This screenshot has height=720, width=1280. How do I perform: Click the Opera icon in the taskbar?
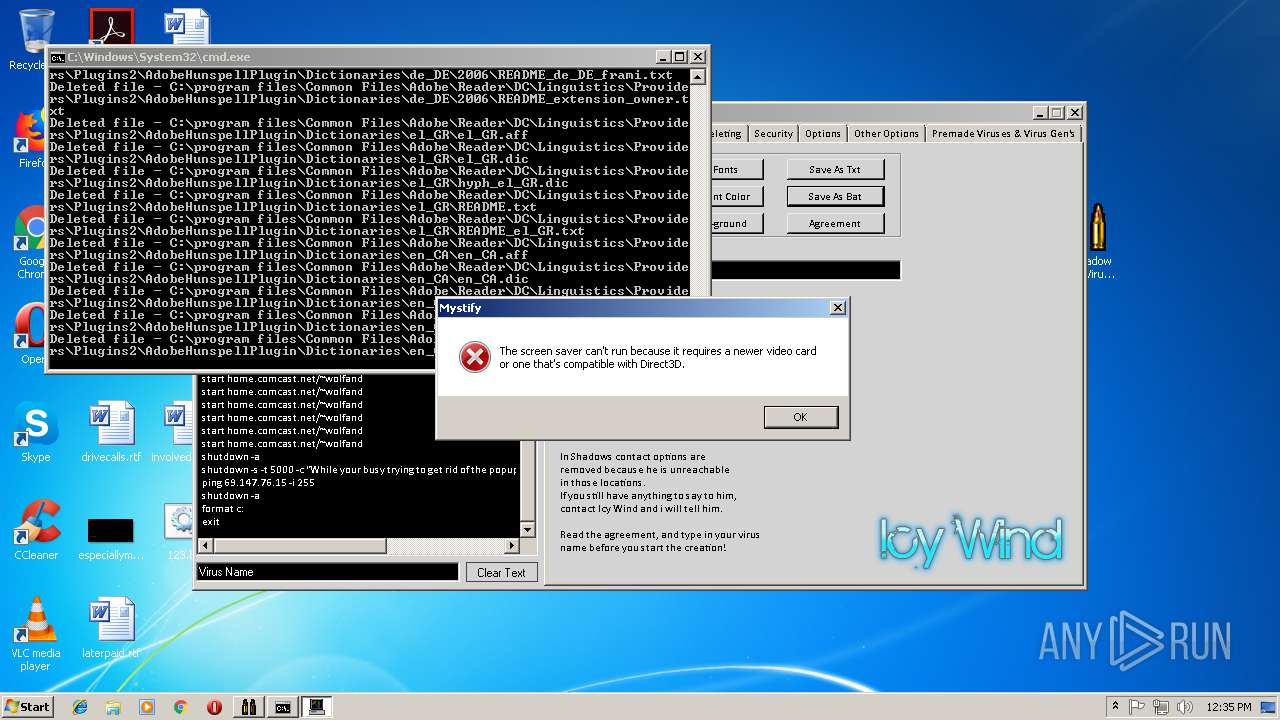214,707
